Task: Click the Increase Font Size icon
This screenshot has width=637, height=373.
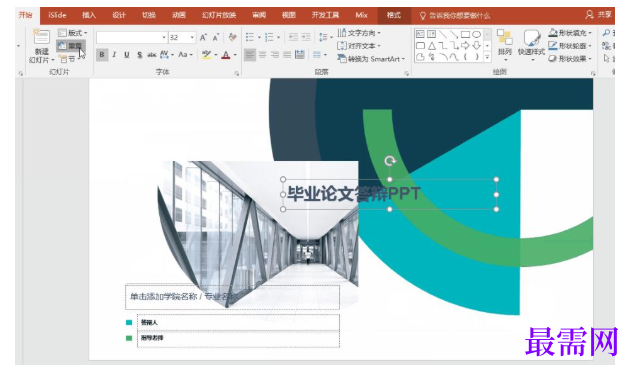Action: (x=203, y=37)
